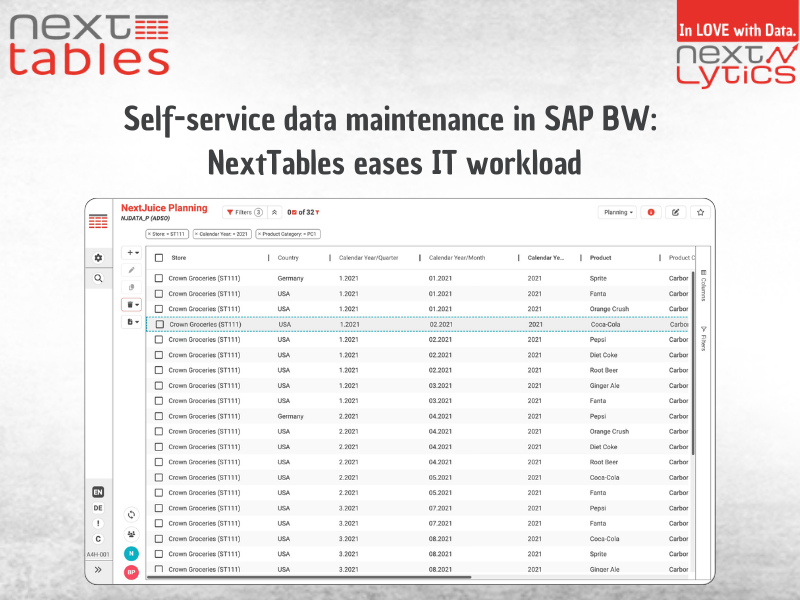The width and height of the screenshot is (800, 600).
Task: Click the red info icon button
Action: (x=651, y=212)
